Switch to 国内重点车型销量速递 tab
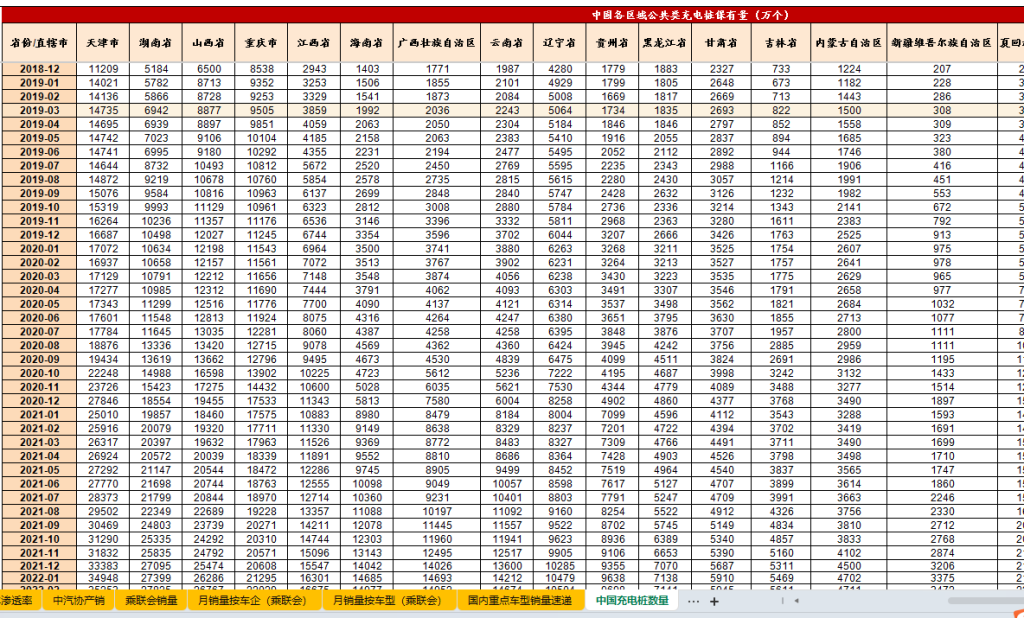This screenshot has height=618, width=1024. [520, 601]
